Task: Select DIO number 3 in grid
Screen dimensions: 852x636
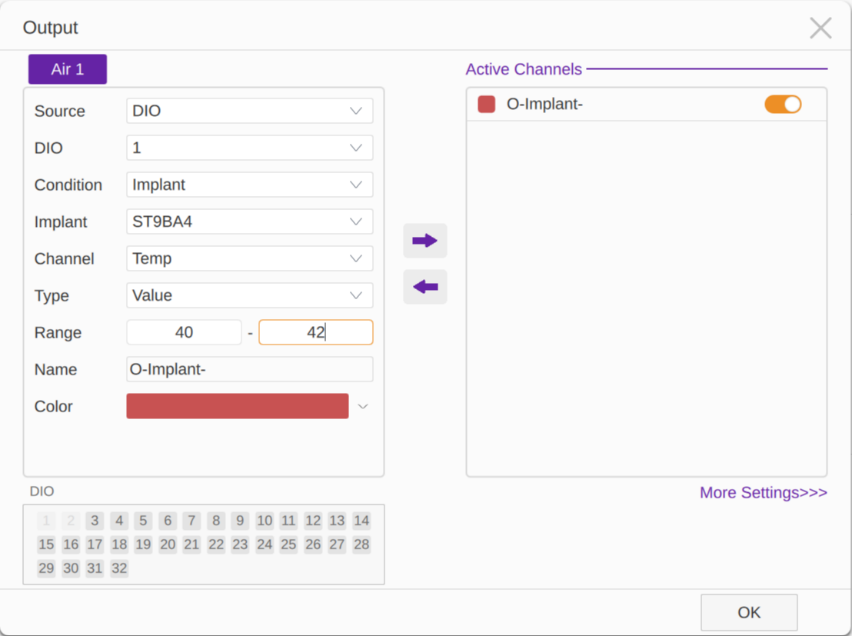Action: click(95, 521)
